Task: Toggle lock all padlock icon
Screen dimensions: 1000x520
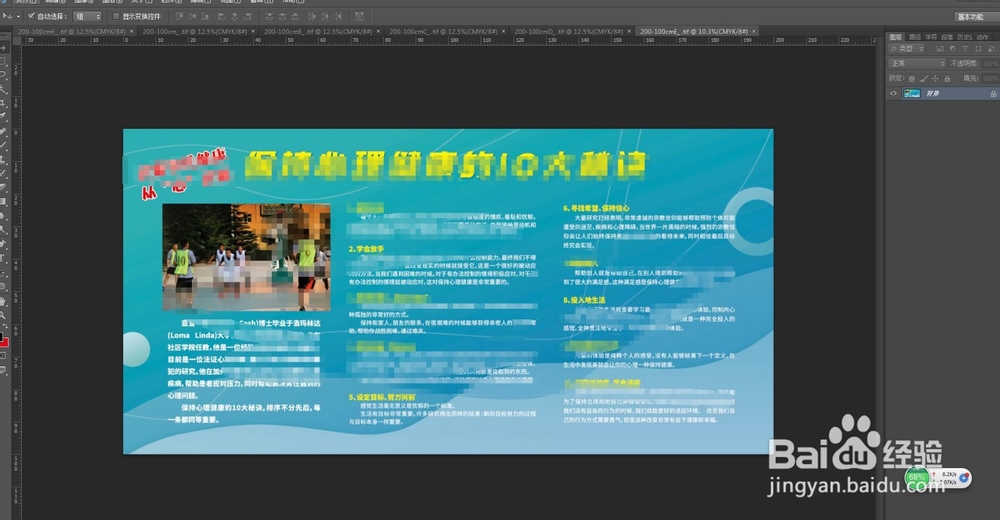Action: 947,78
